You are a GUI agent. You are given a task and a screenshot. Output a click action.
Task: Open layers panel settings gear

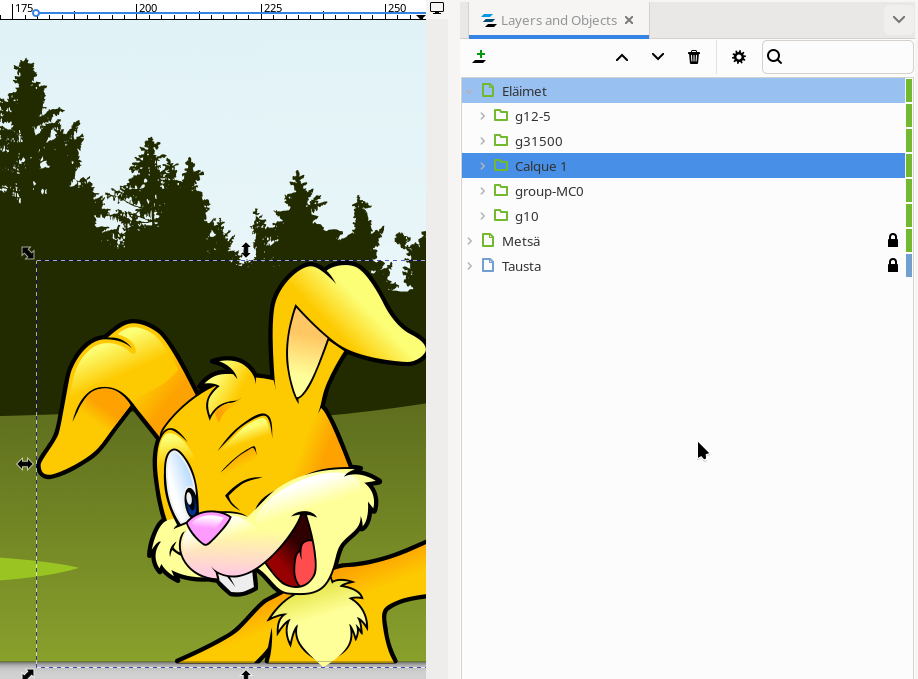739,57
